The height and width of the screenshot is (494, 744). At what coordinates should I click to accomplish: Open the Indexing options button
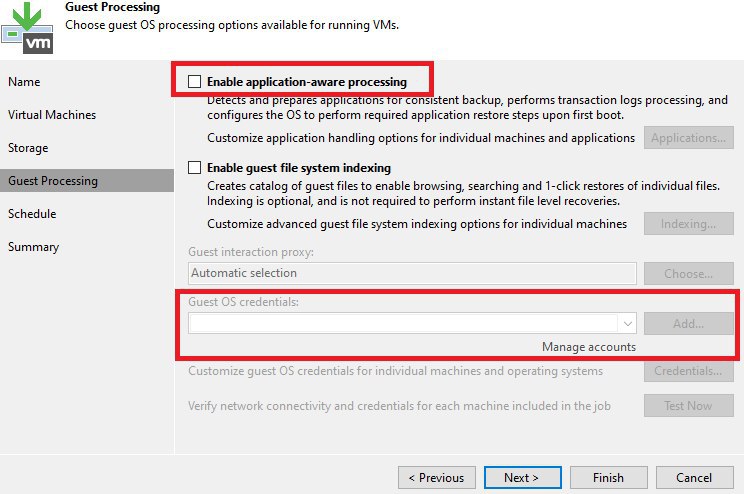689,224
